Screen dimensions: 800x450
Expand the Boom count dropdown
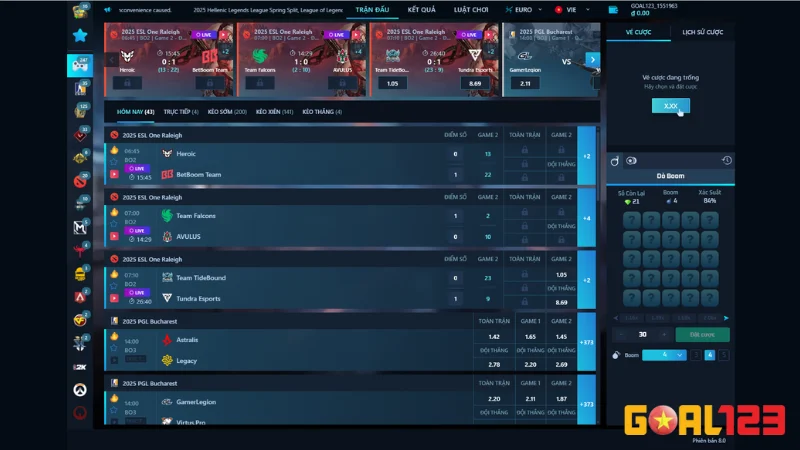tap(667, 355)
